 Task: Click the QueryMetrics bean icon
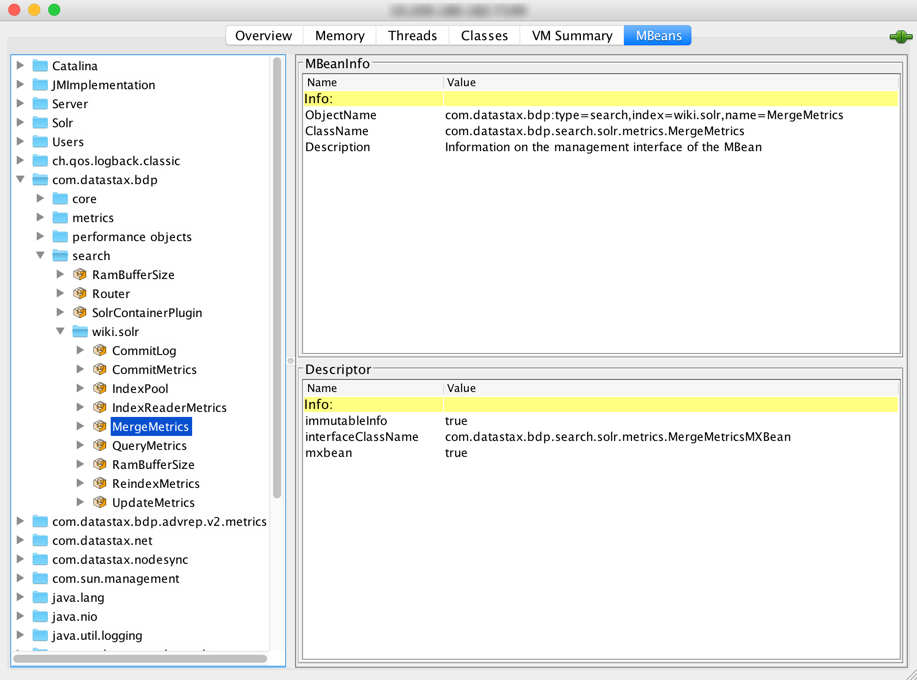[x=100, y=446]
